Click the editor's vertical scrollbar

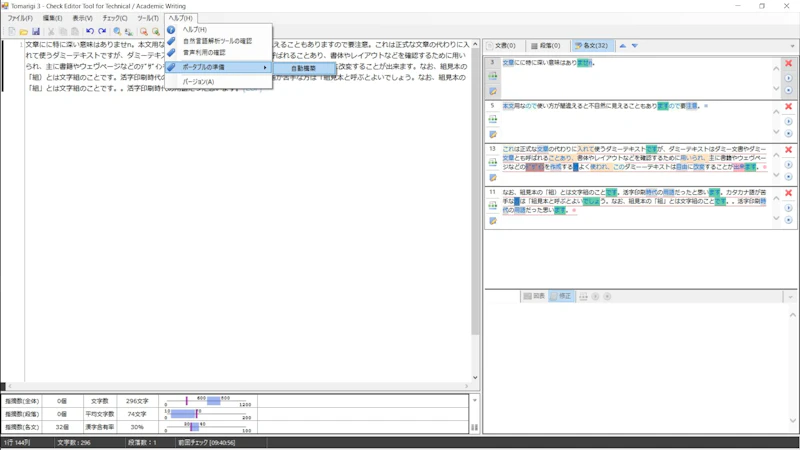pos(475,200)
